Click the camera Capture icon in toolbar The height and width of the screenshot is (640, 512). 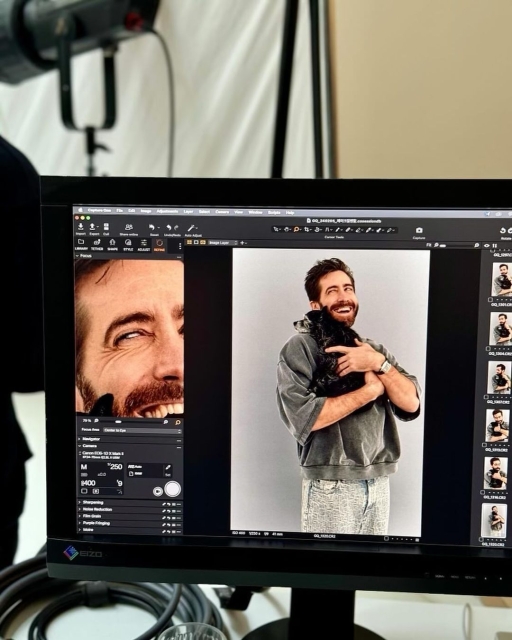tap(419, 231)
